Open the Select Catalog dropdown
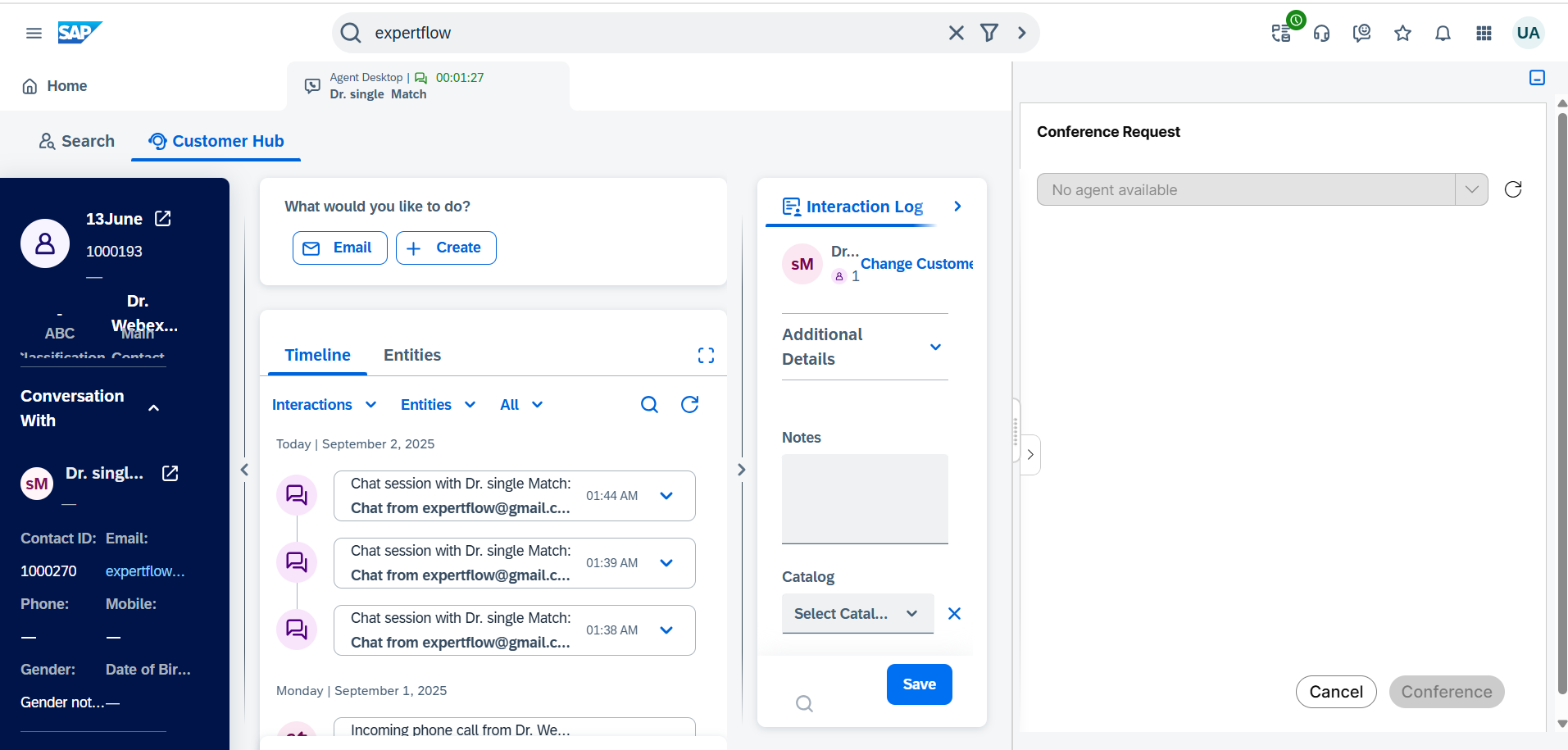This screenshot has width=1568, height=750. (x=857, y=614)
